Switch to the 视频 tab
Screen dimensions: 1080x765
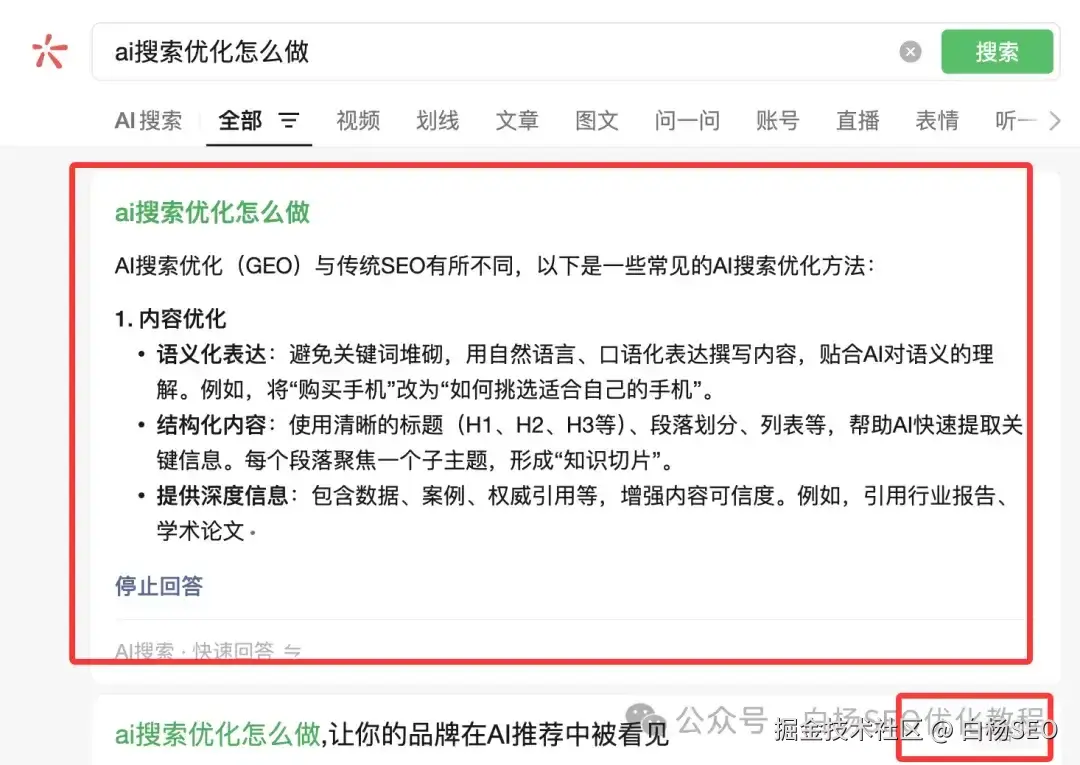357,120
